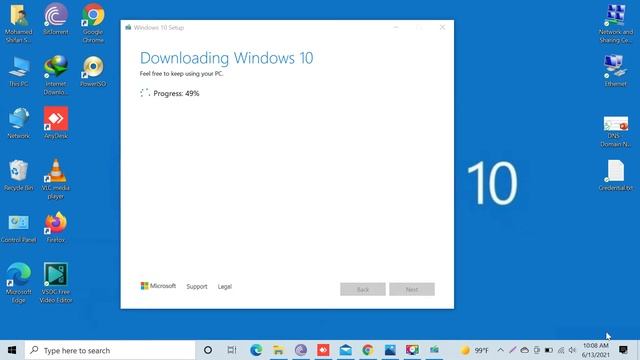Open Task View on the taskbar

232,350
